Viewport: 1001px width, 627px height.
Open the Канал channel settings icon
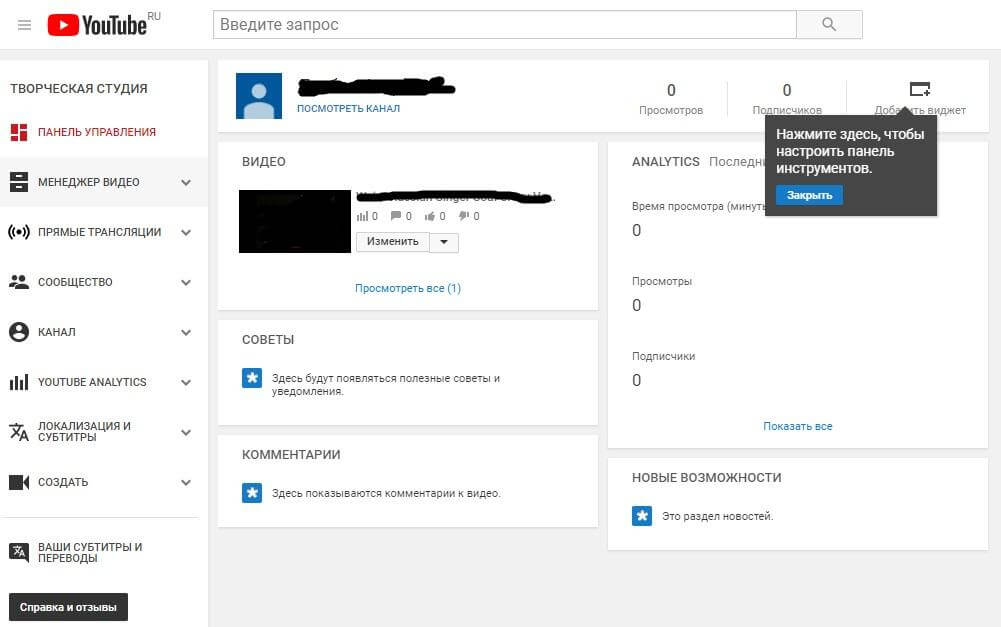tap(21, 331)
